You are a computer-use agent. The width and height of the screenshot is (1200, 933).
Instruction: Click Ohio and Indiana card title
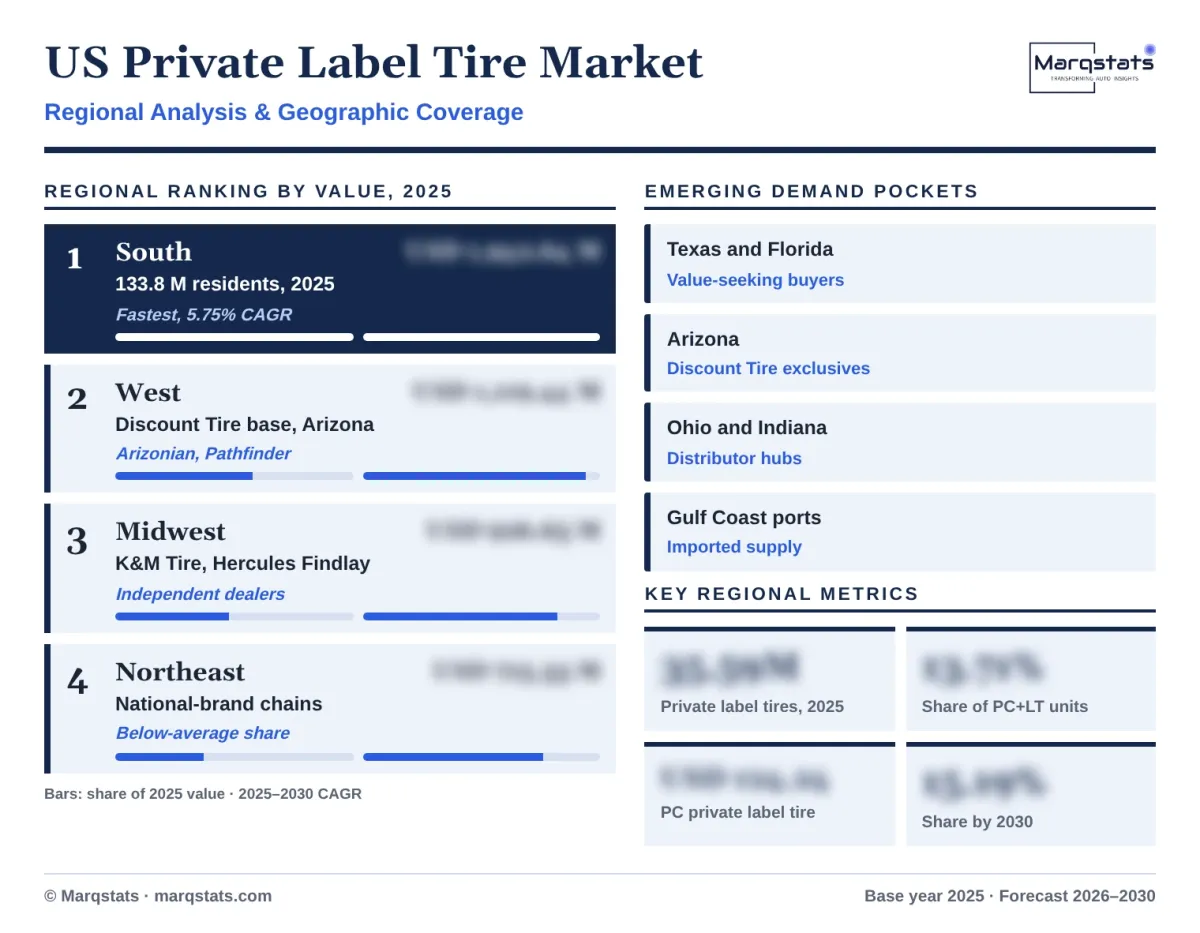747,427
